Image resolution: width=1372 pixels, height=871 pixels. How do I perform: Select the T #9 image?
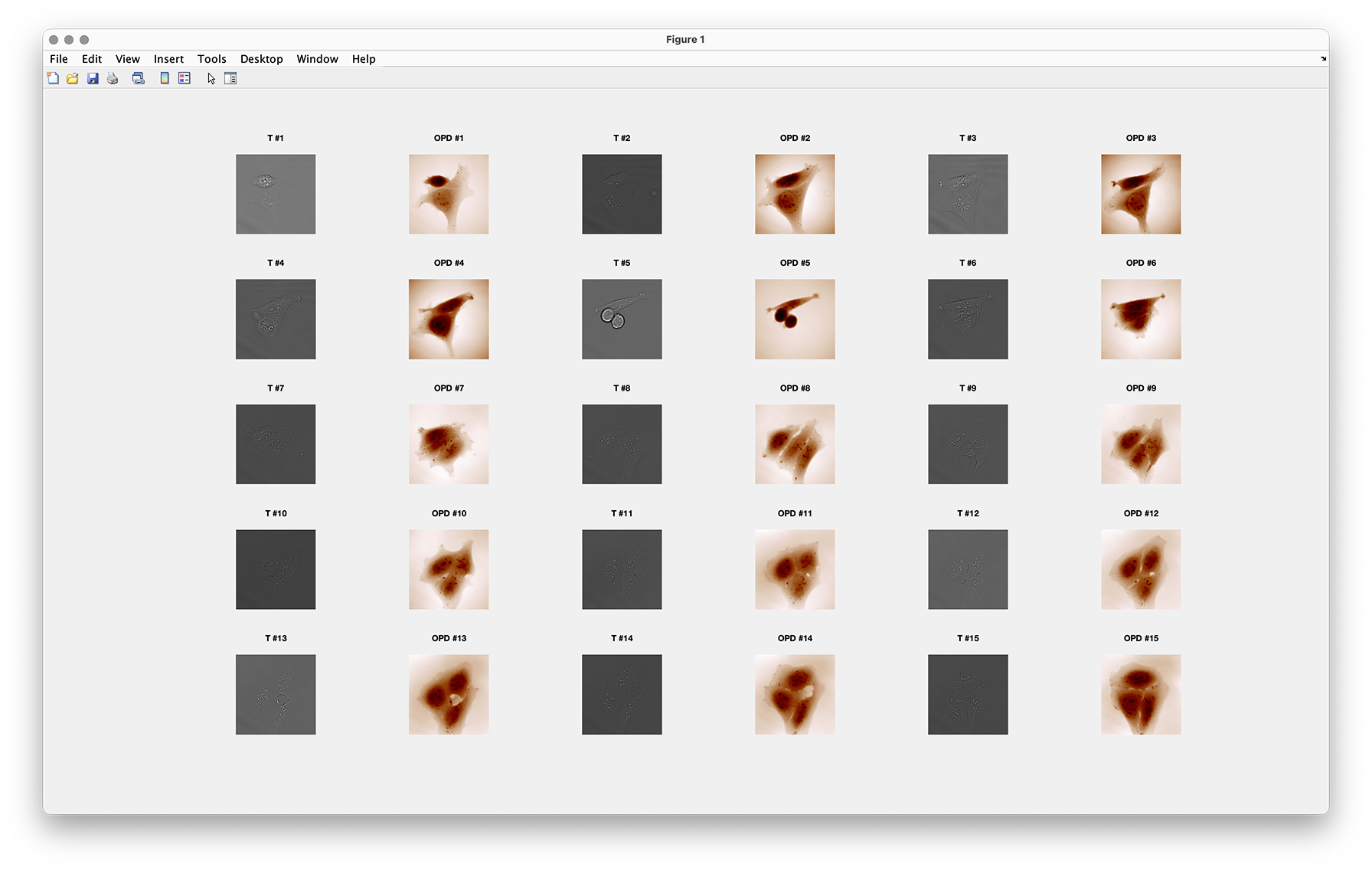pyautogui.click(x=968, y=444)
